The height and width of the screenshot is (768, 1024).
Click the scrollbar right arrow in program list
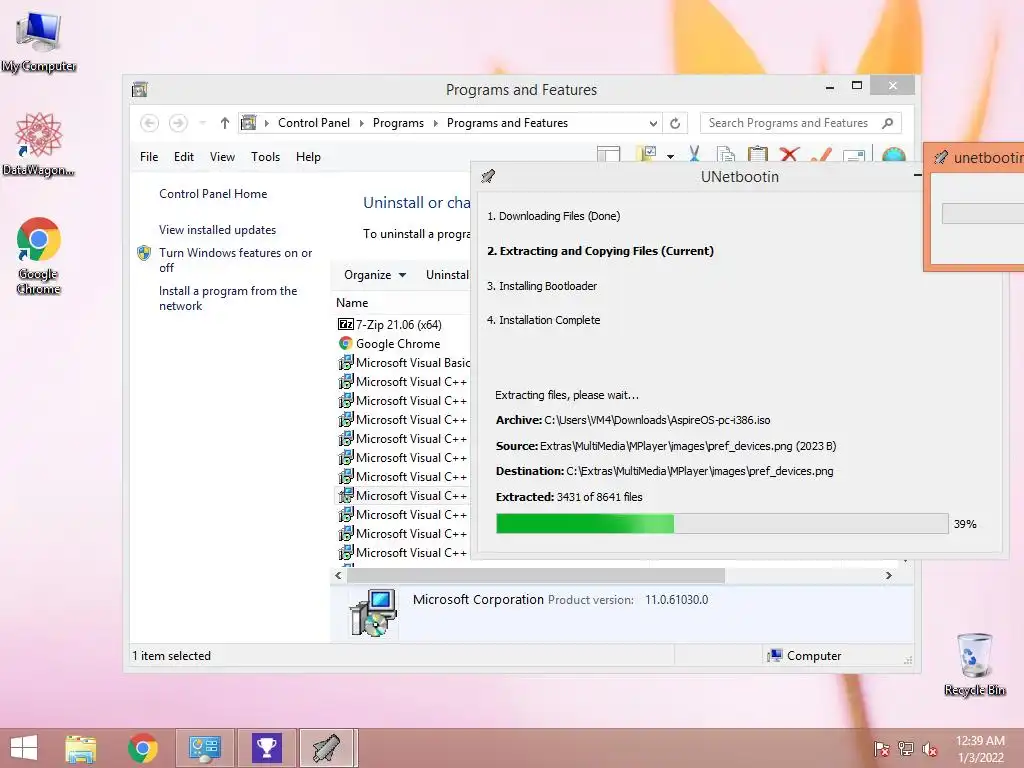click(x=888, y=575)
